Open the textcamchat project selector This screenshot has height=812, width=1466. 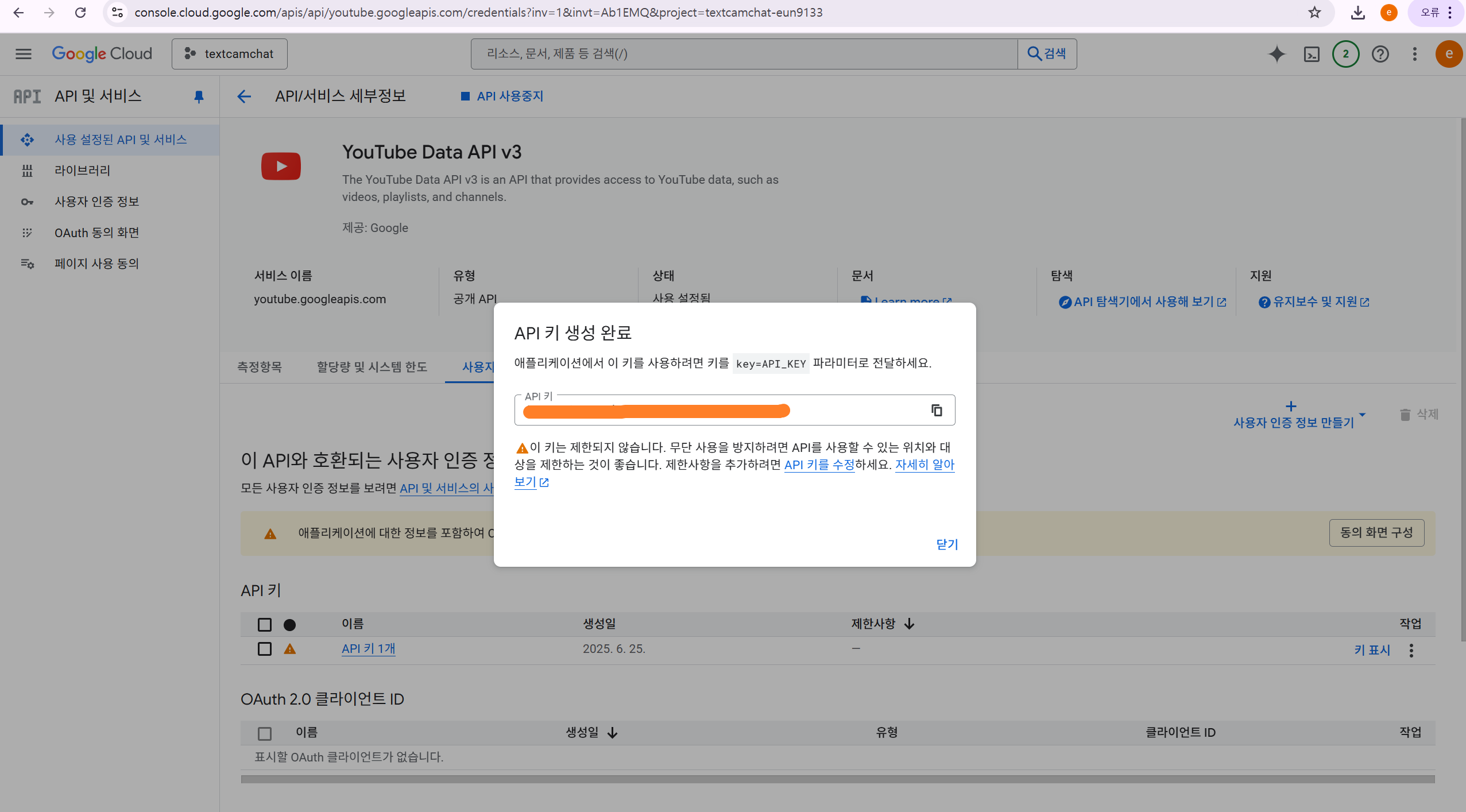229,54
